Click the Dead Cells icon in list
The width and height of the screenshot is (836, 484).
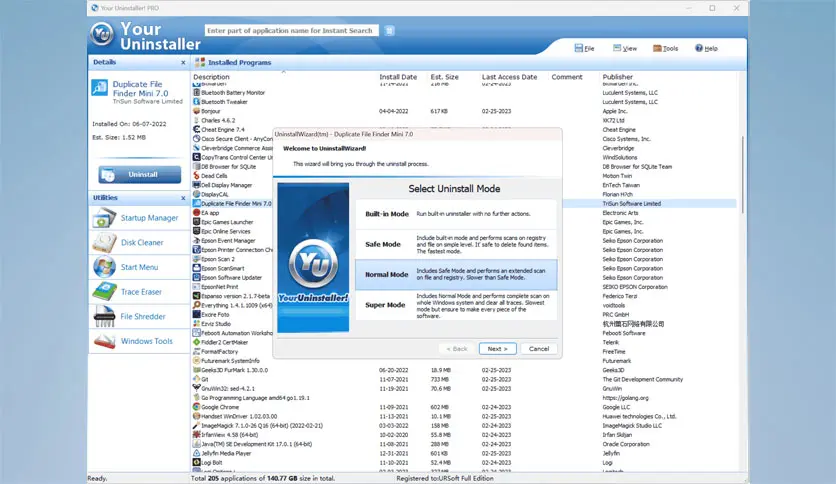click(196, 175)
